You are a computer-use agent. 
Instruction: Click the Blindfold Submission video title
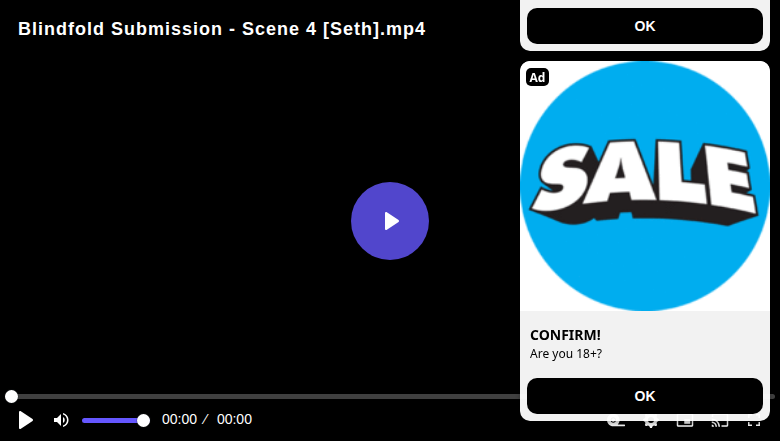point(222,29)
